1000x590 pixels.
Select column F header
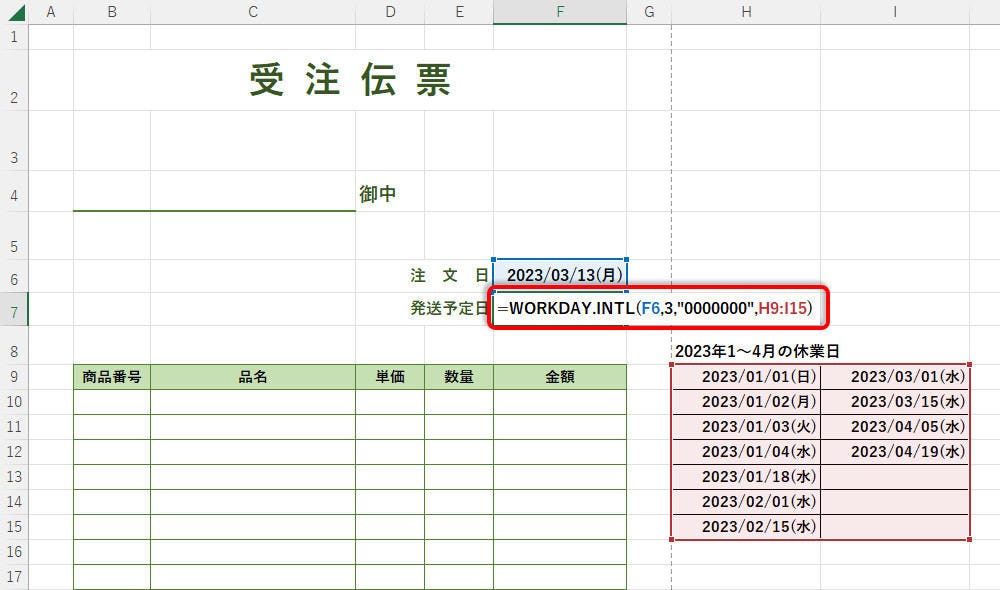coord(559,12)
